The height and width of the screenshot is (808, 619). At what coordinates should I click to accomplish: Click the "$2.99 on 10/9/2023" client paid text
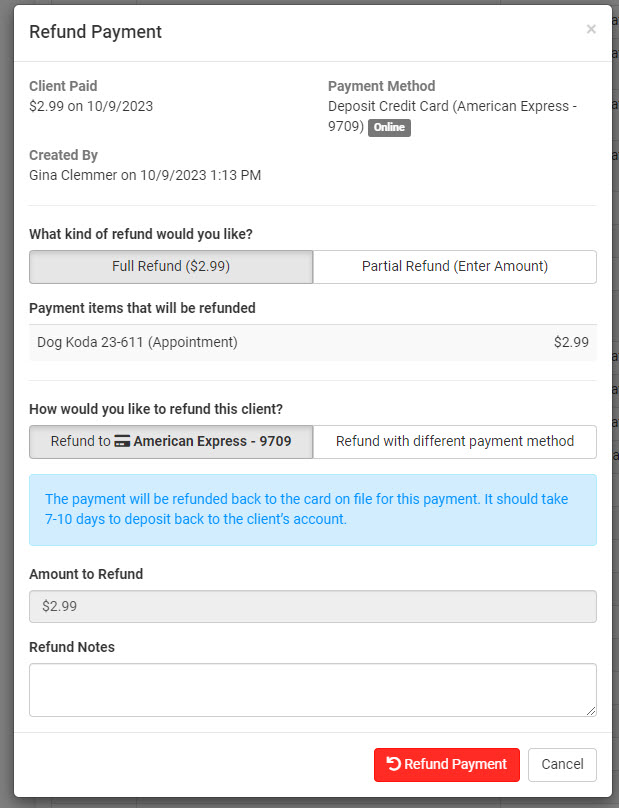tap(91, 106)
